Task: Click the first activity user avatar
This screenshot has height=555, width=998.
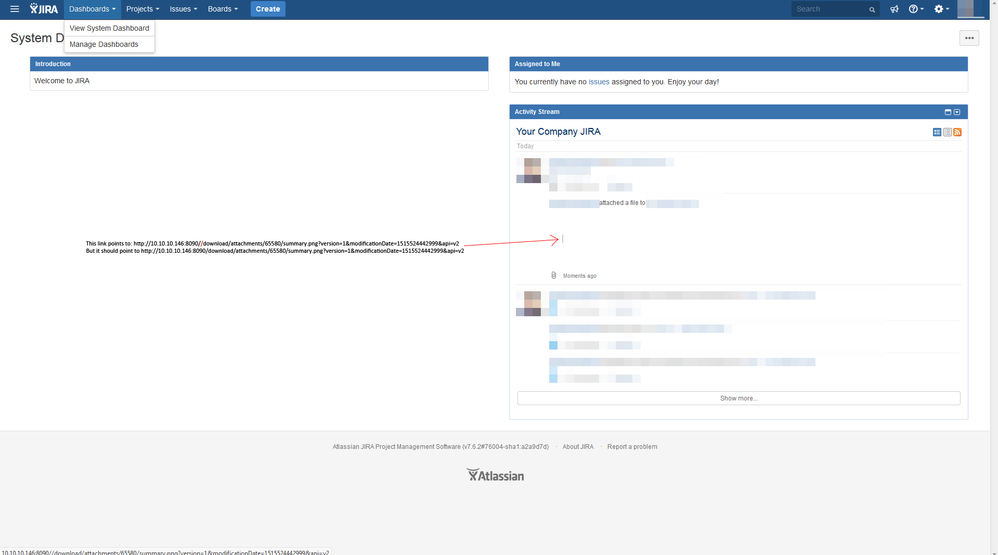Action: (529, 171)
